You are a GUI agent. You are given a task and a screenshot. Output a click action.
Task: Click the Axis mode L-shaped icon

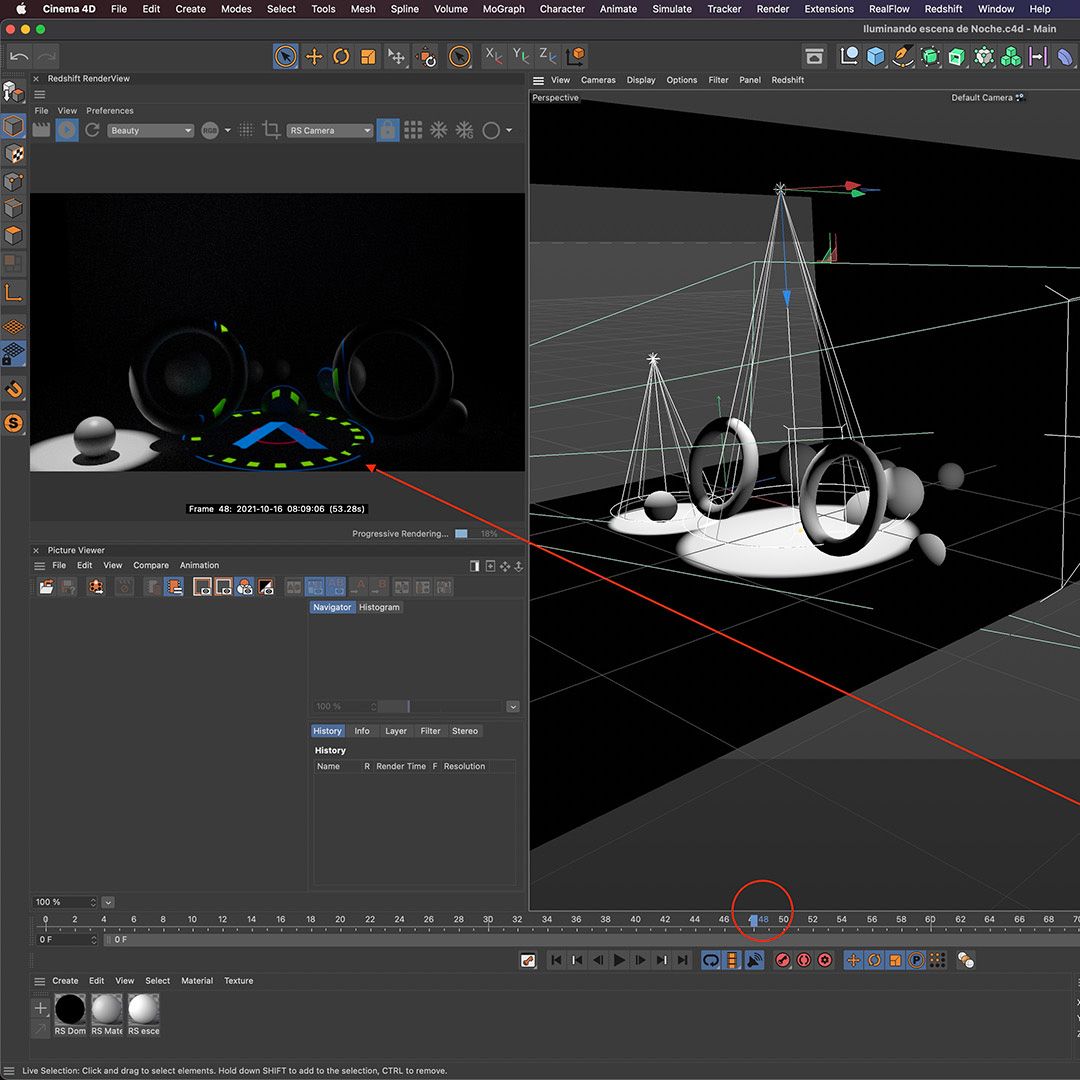(14, 292)
